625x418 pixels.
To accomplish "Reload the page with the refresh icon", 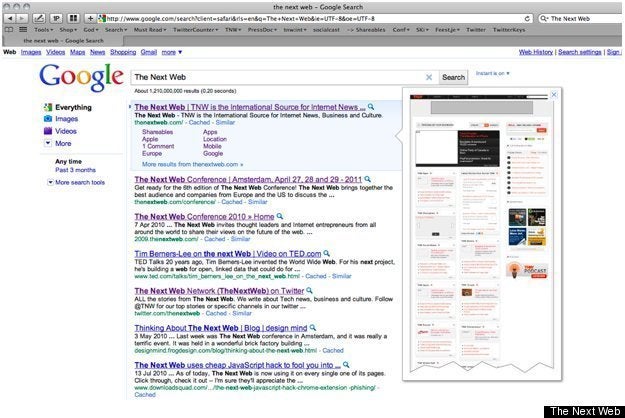I will 527,19.
